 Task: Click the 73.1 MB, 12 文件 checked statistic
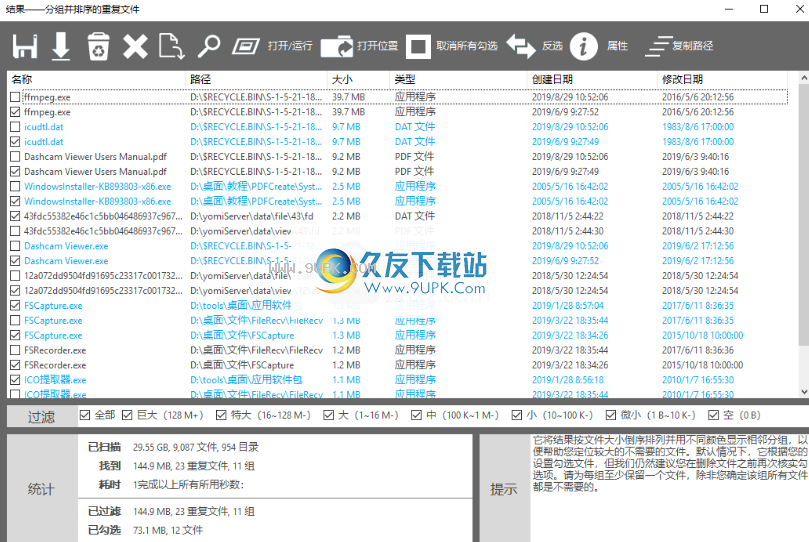(168, 530)
